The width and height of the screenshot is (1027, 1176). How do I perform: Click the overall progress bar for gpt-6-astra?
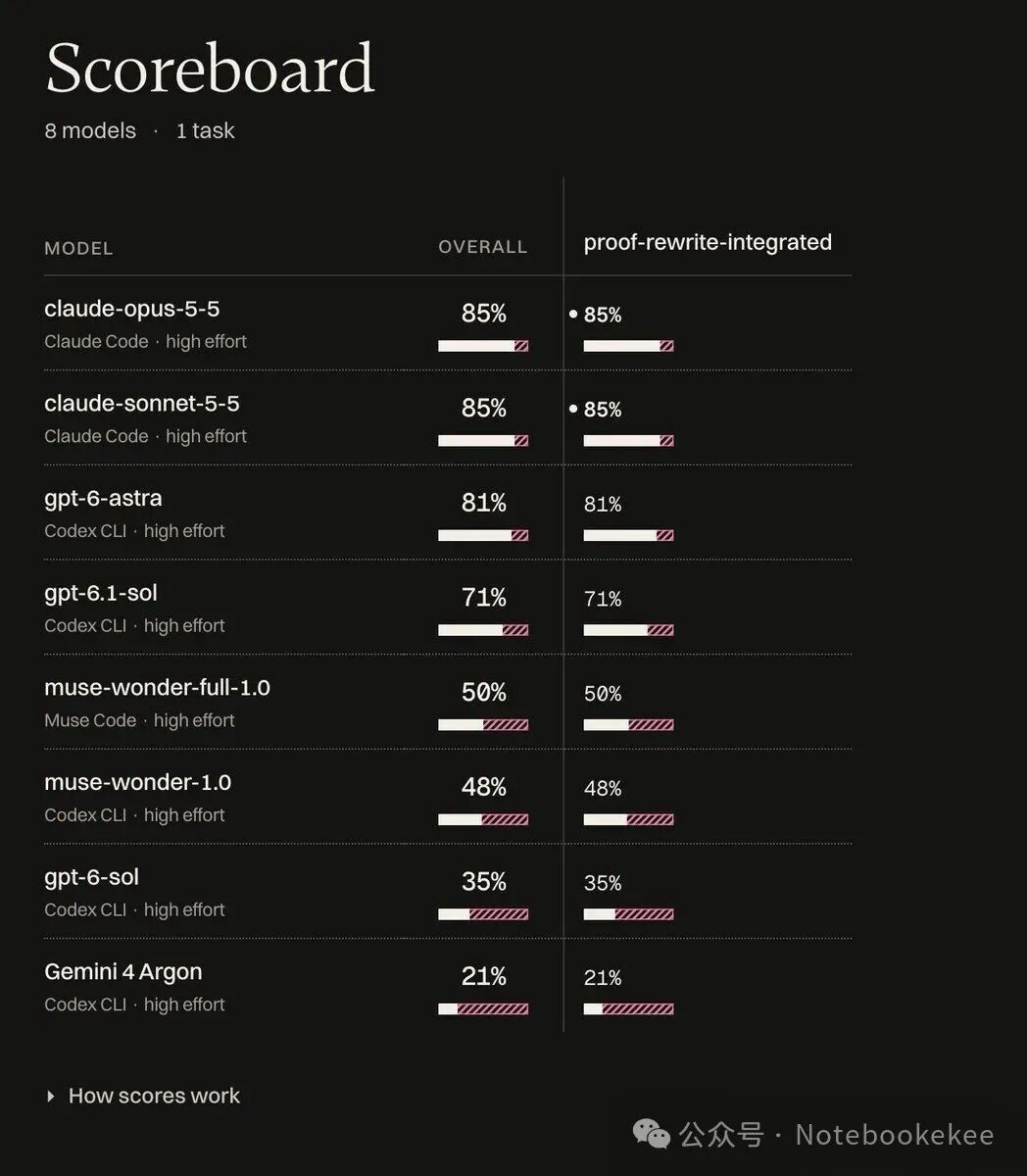pyautogui.click(x=483, y=535)
